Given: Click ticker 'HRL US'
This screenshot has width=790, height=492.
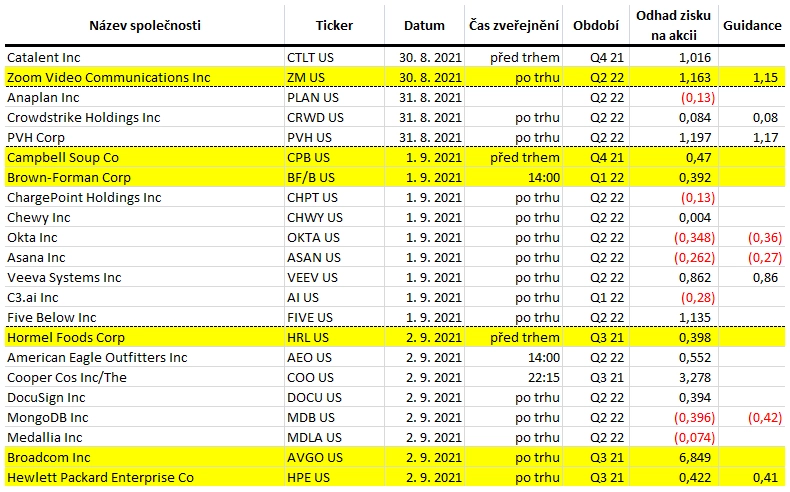Looking at the screenshot, I should 308,338.
